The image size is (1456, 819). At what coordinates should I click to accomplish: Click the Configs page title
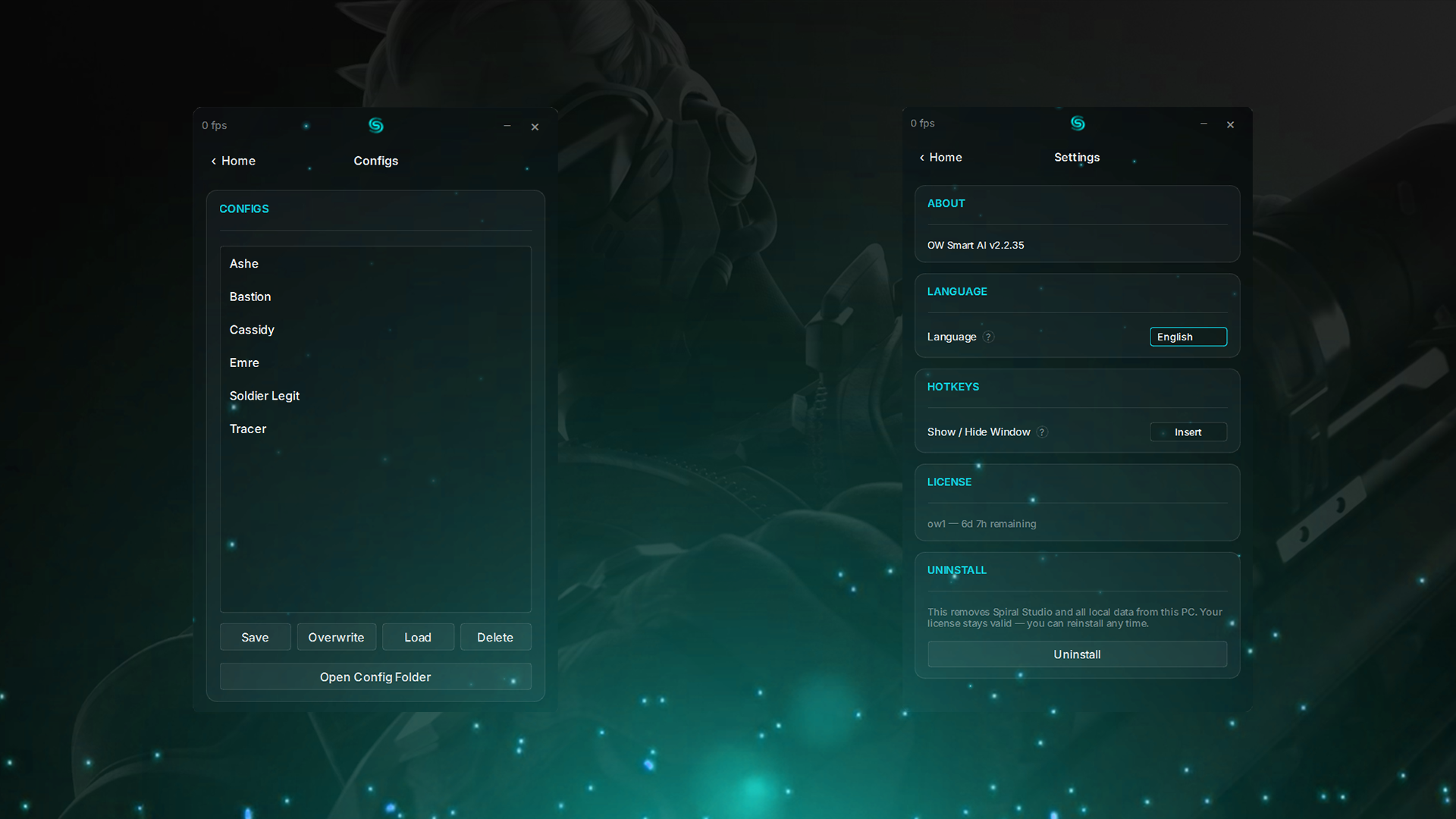point(375,161)
